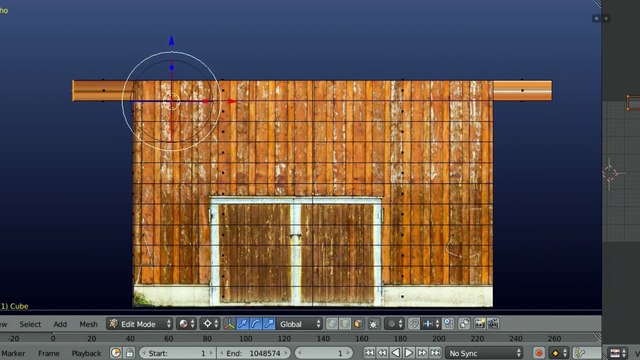Open the No Sync playback dropdown
This screenshot has width=640, height=360.
(484, 353)
